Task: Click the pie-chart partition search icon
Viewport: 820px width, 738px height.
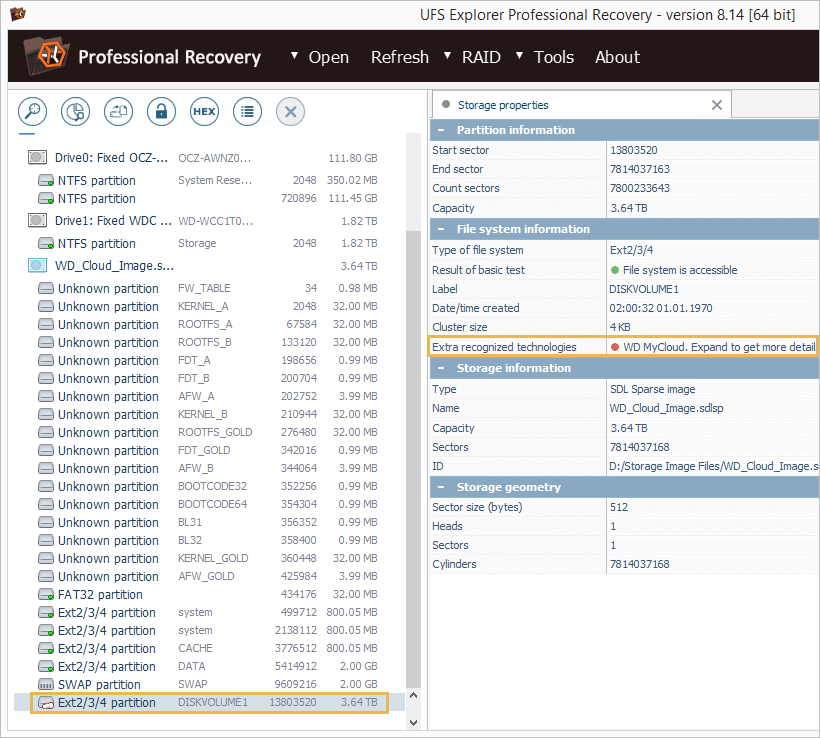Action: click(x=75, y=111)
